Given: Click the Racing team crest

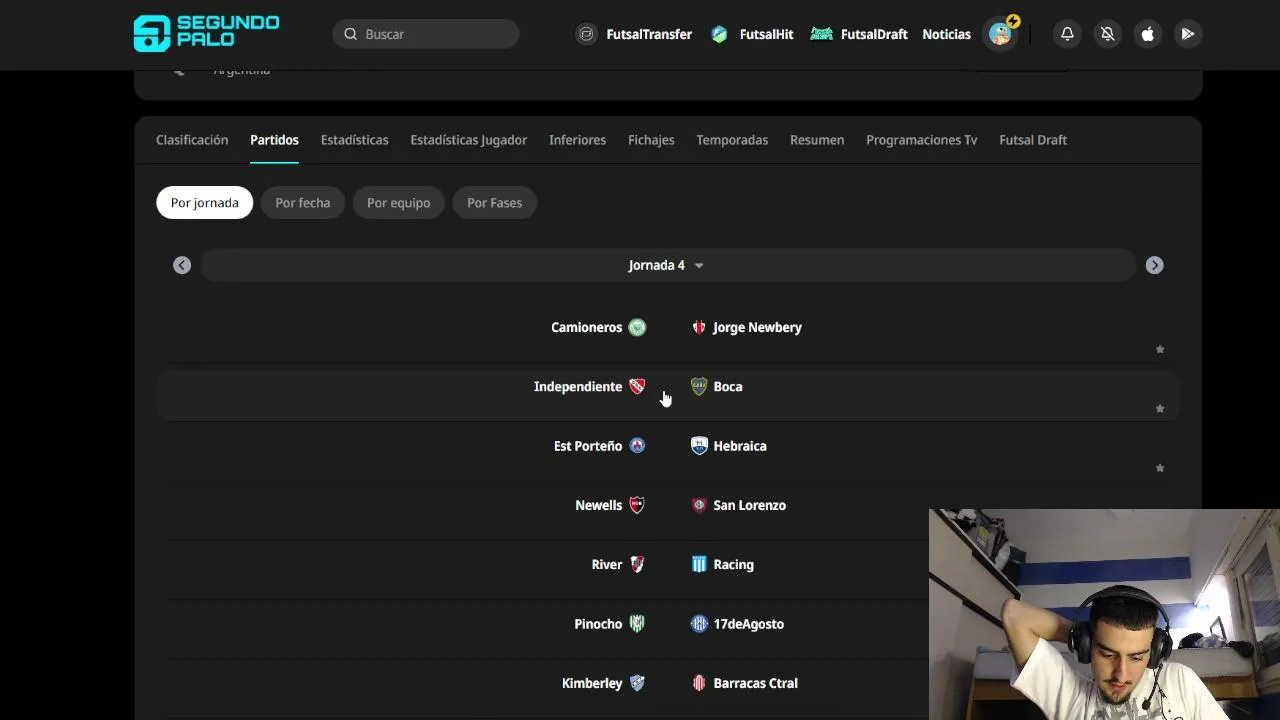Looking at the screenshot, I should 699,564.
